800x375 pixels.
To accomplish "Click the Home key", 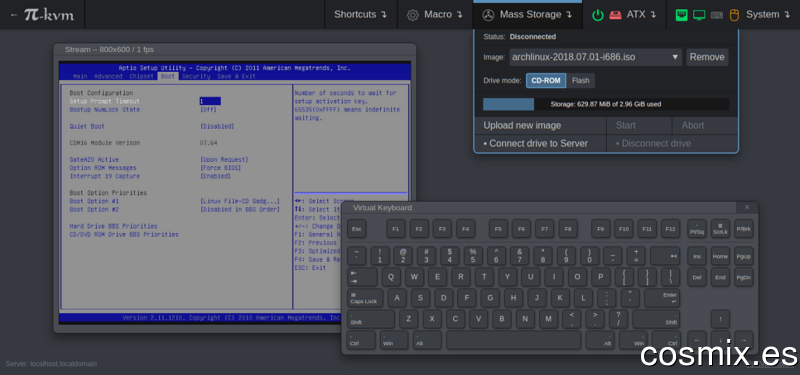I will (720, 256).
